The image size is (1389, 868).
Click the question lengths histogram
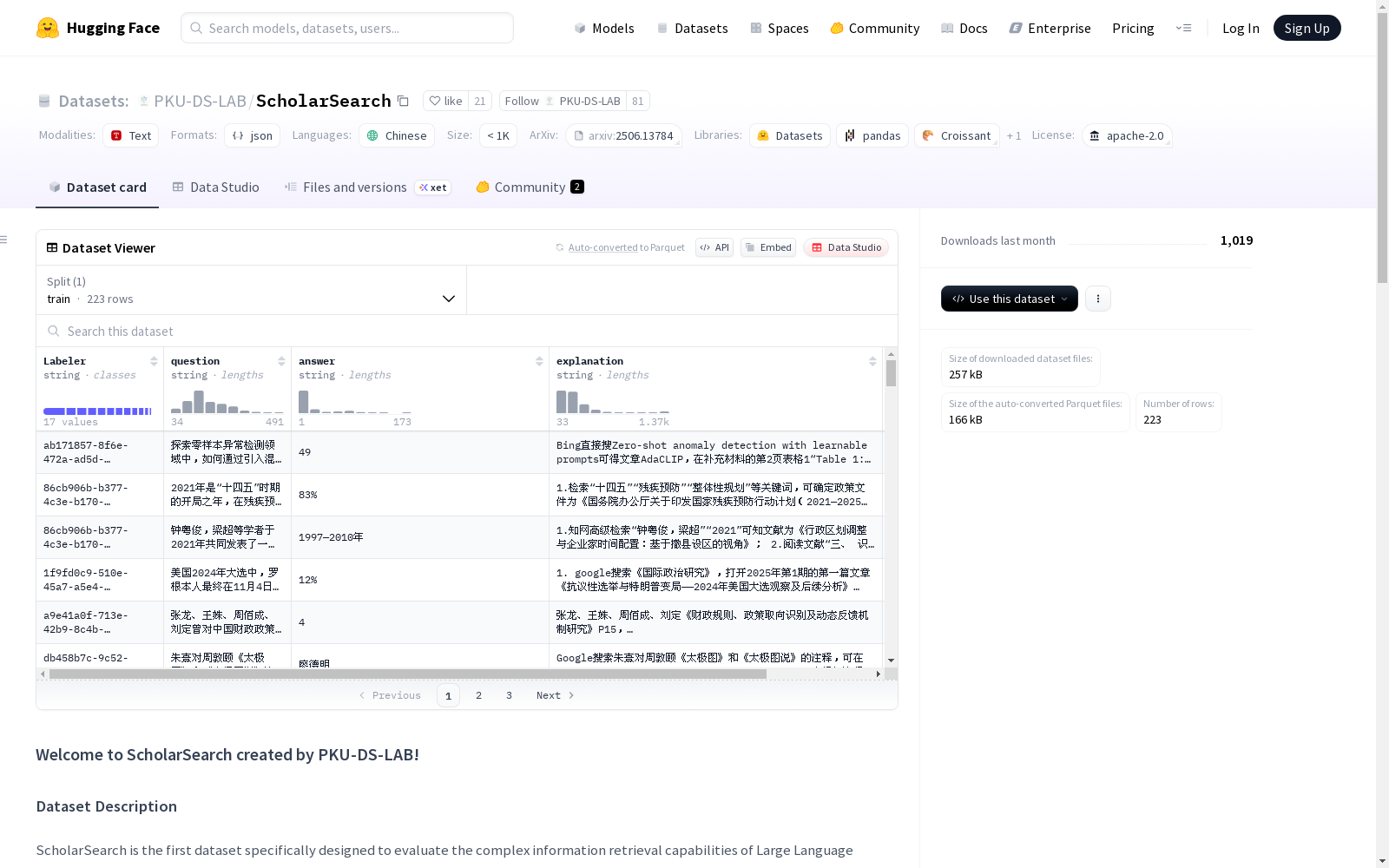[227, 401]
